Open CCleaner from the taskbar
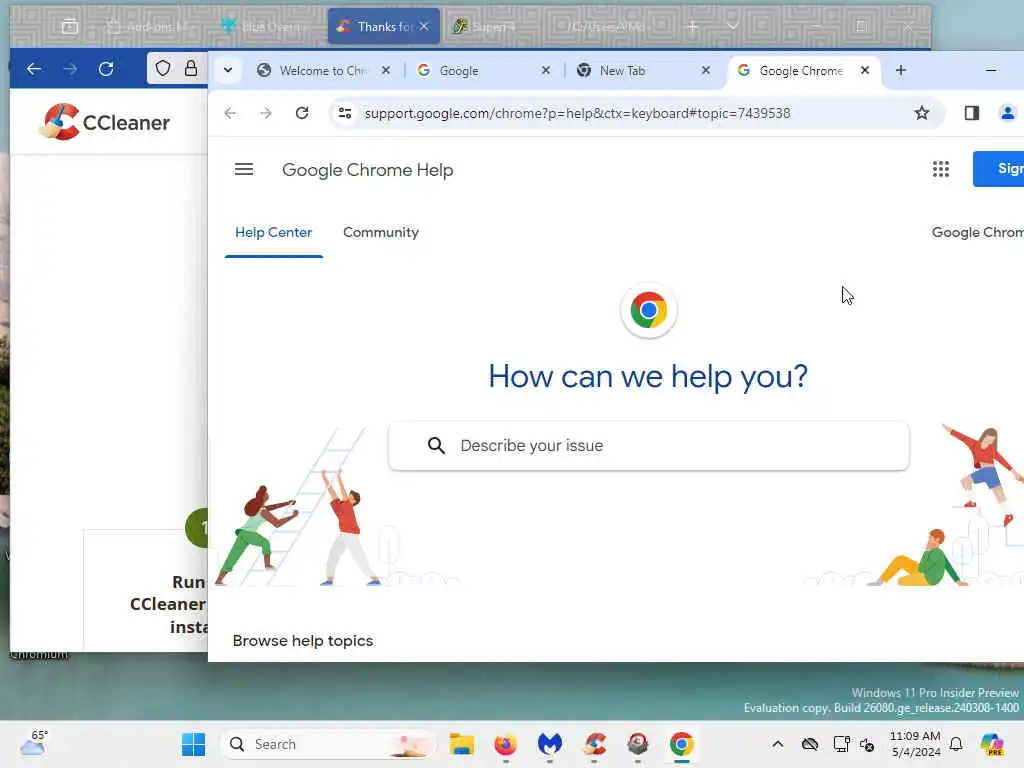This screenshot has width=1024, height=768. pyautogui.click(x=594, y=744)
